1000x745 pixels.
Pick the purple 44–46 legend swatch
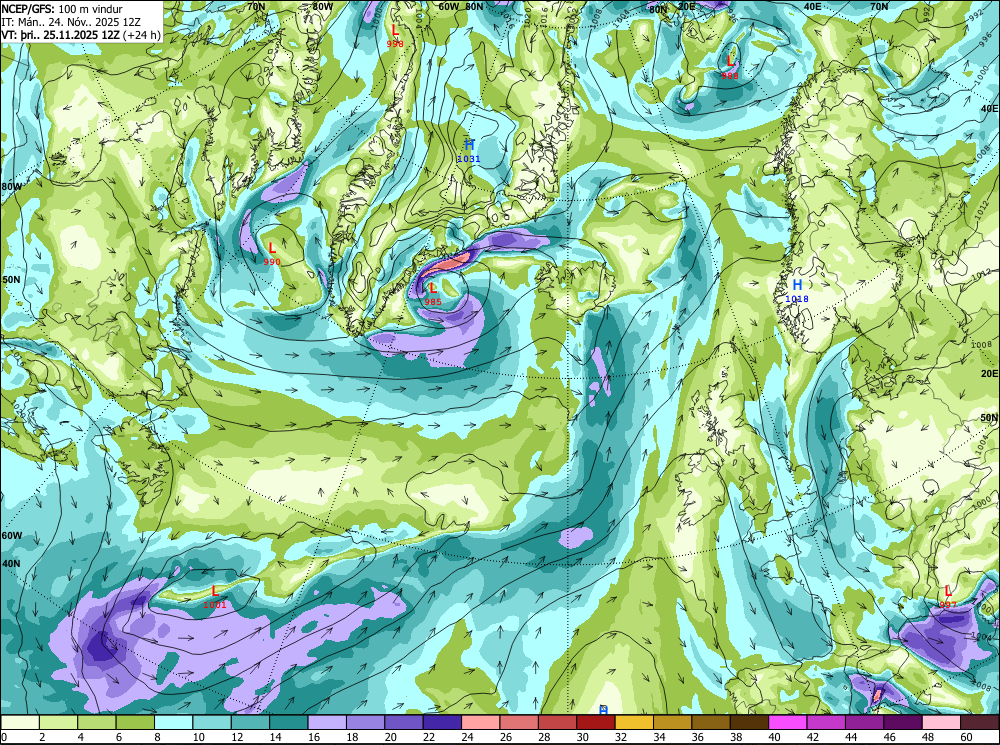(864, 722)
